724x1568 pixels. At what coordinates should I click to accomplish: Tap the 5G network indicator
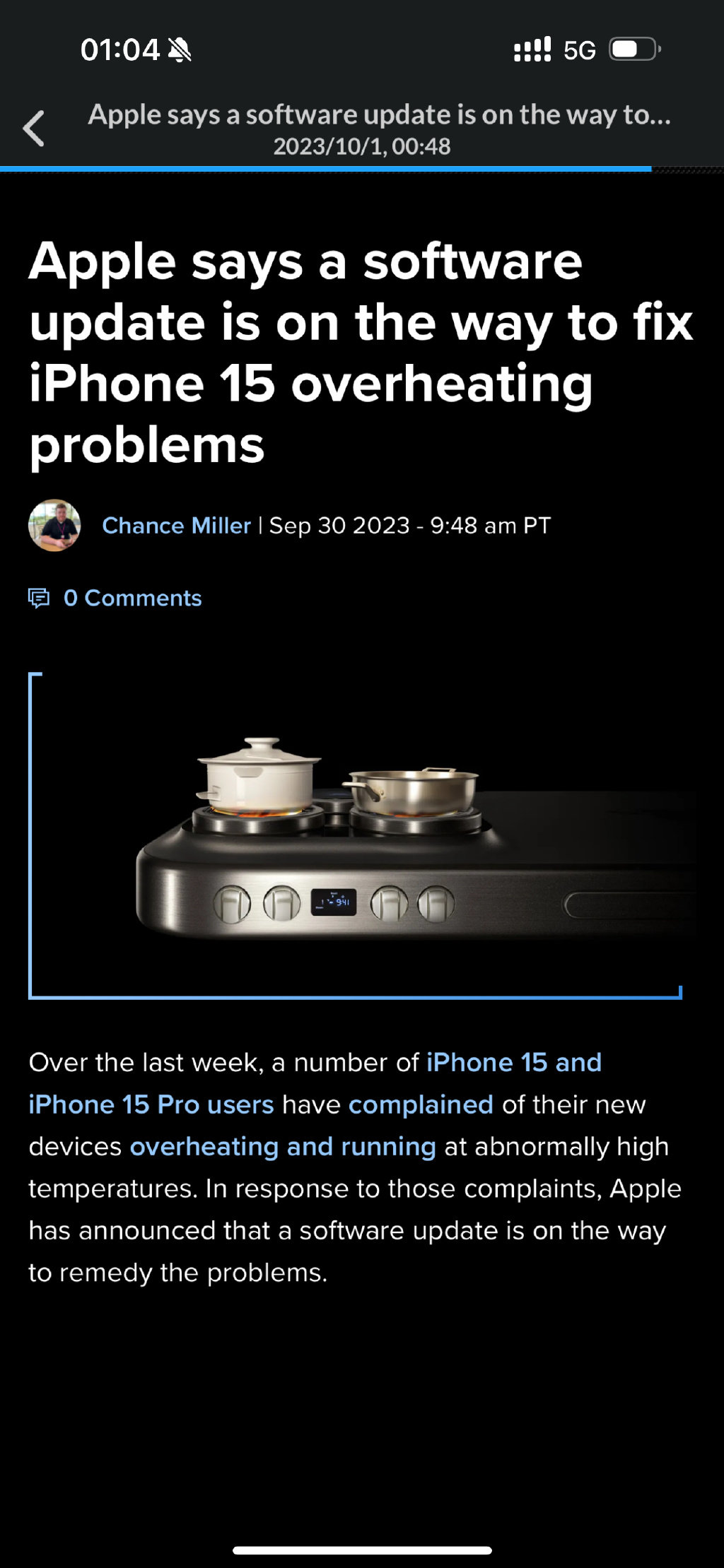(x=579, y=50)
